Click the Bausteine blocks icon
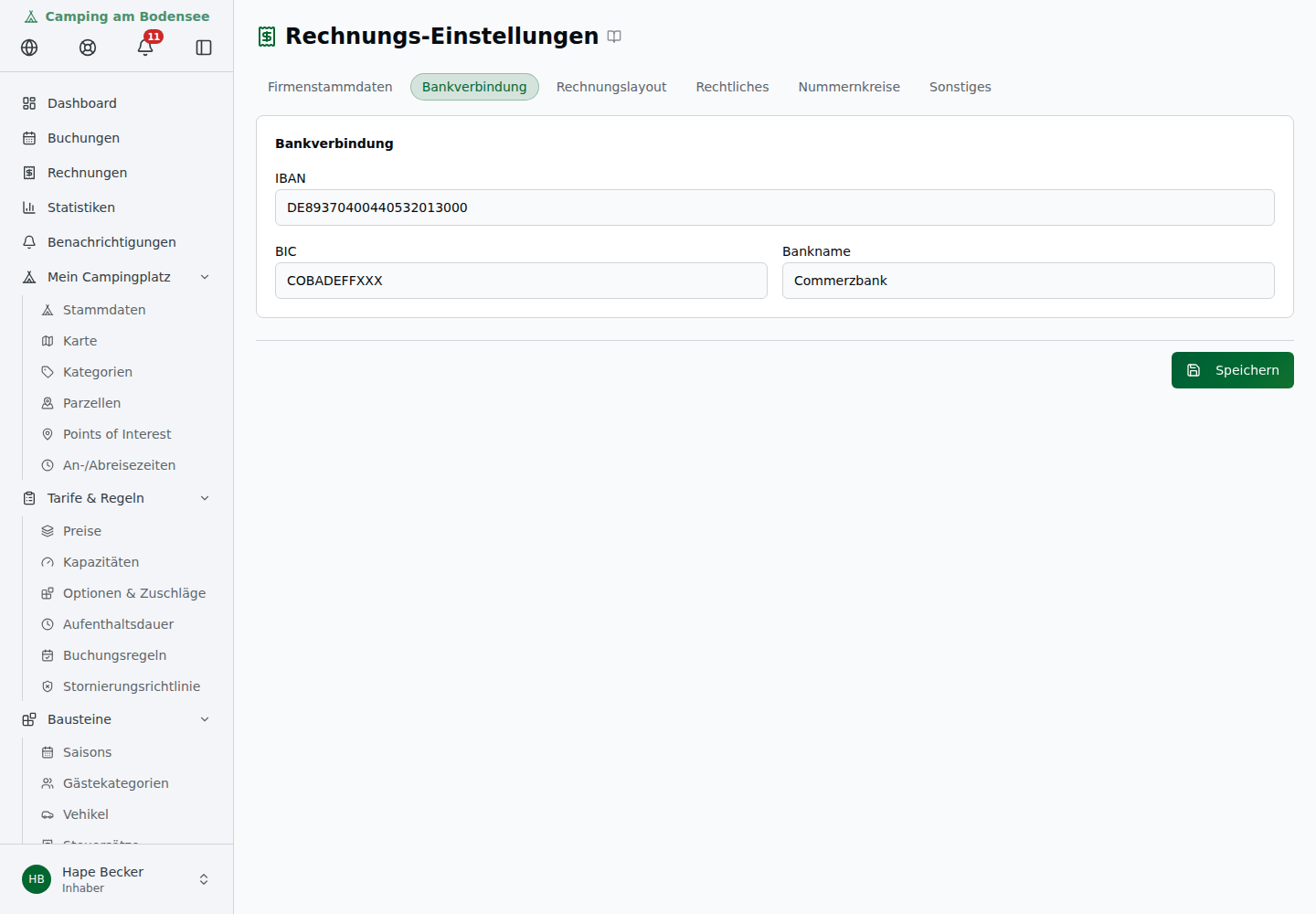Image resolution: width=1316 pixels, height=914 pixels. (x=29, y=719)
